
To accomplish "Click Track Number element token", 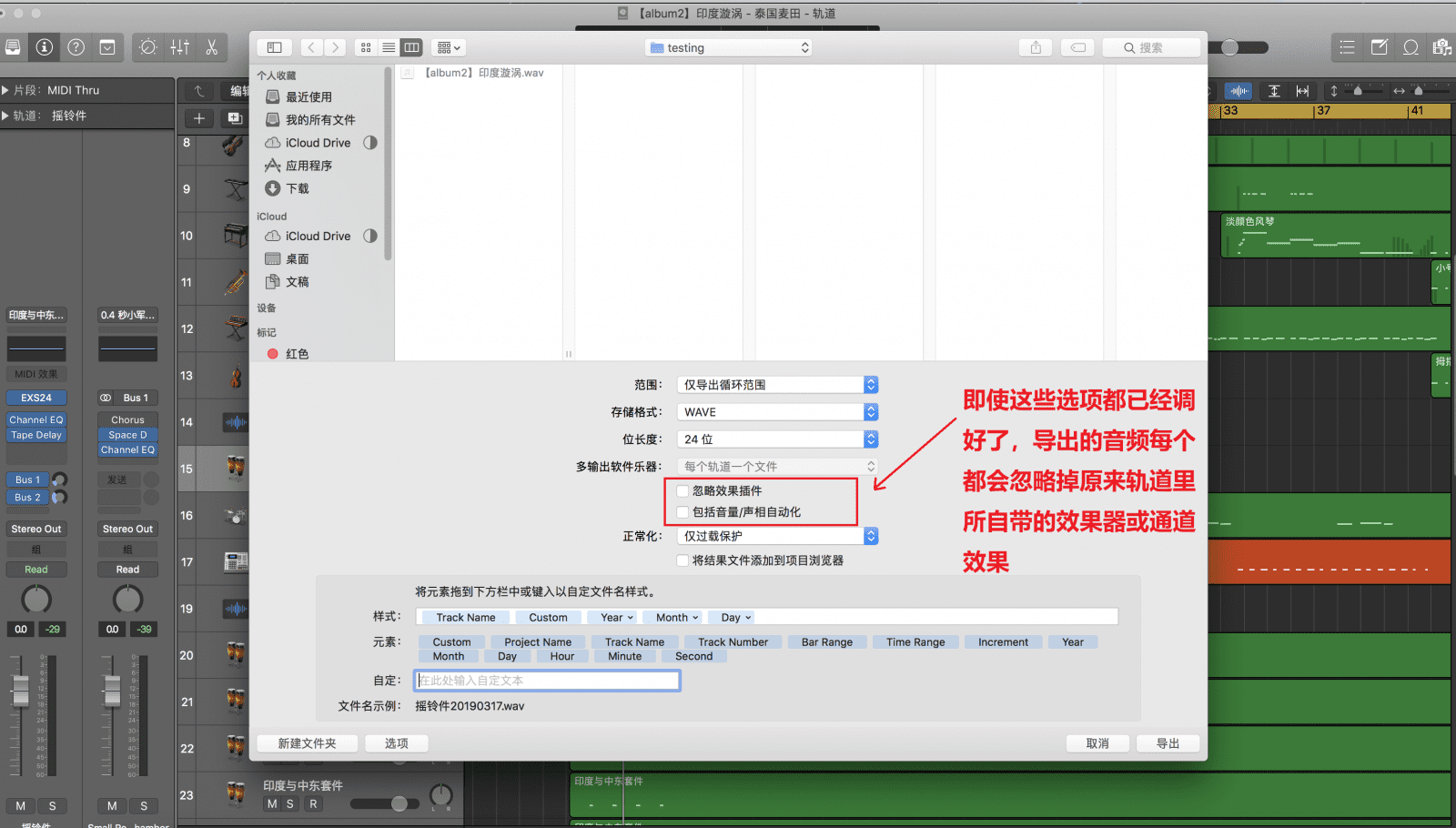I will pos(733,641).
